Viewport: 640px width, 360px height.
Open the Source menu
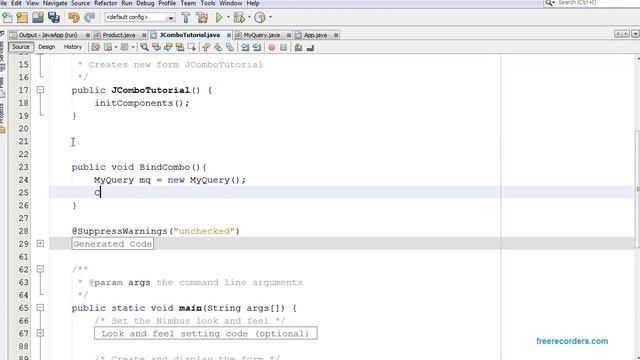(x=80, y=3)
